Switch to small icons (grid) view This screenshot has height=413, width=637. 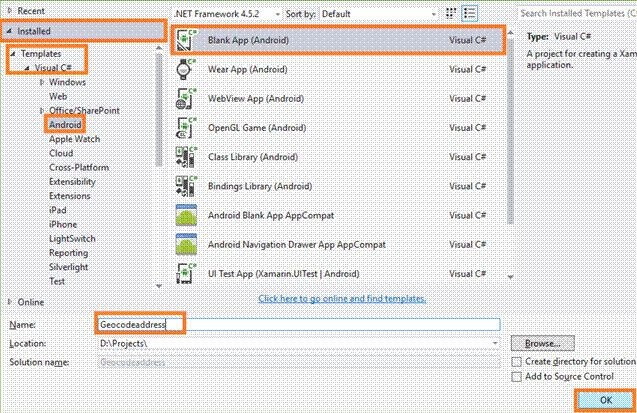coord(451,13)
